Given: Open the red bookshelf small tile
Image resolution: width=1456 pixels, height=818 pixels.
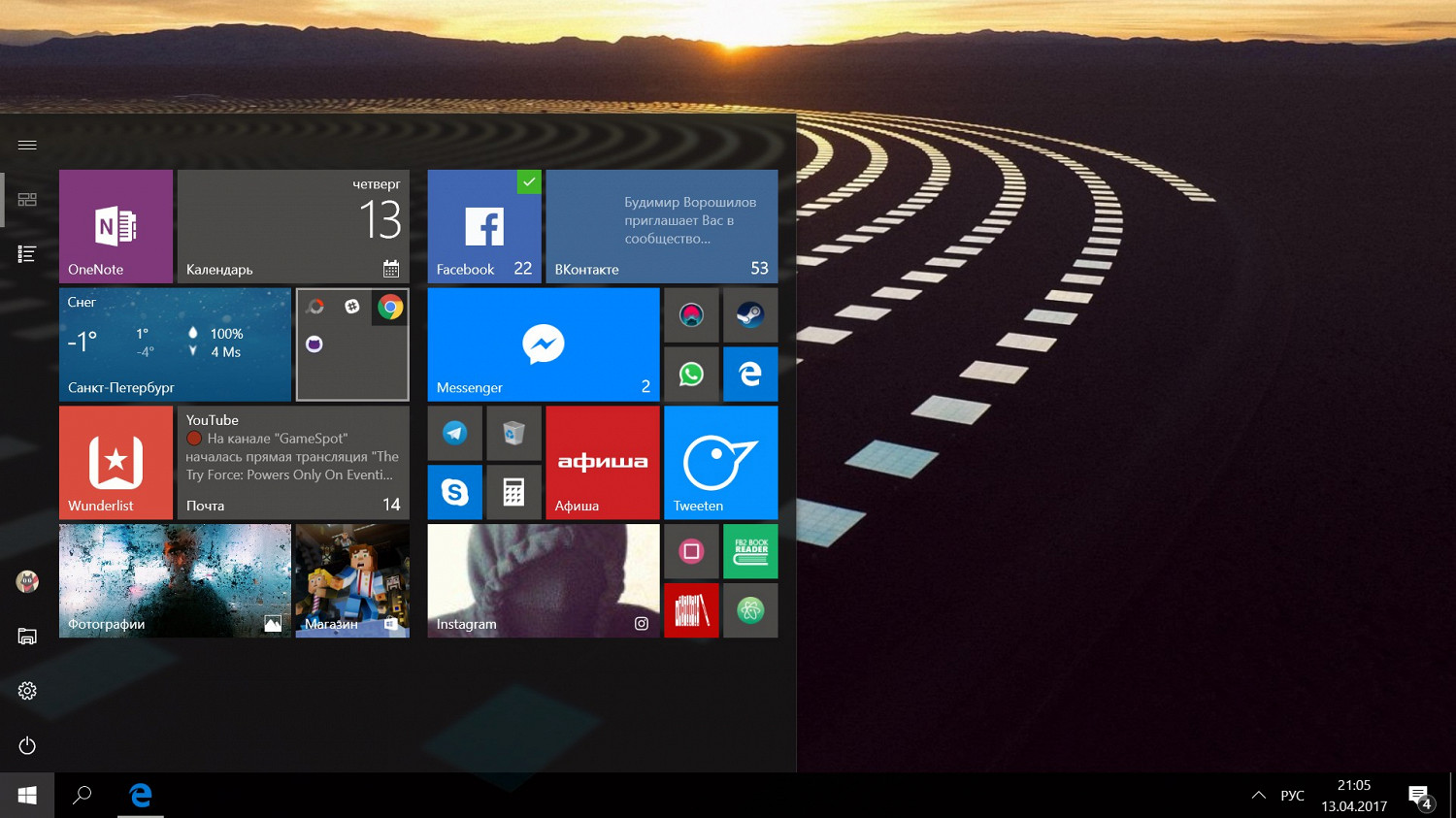Looking at the screenshot, I should (691, 610).
